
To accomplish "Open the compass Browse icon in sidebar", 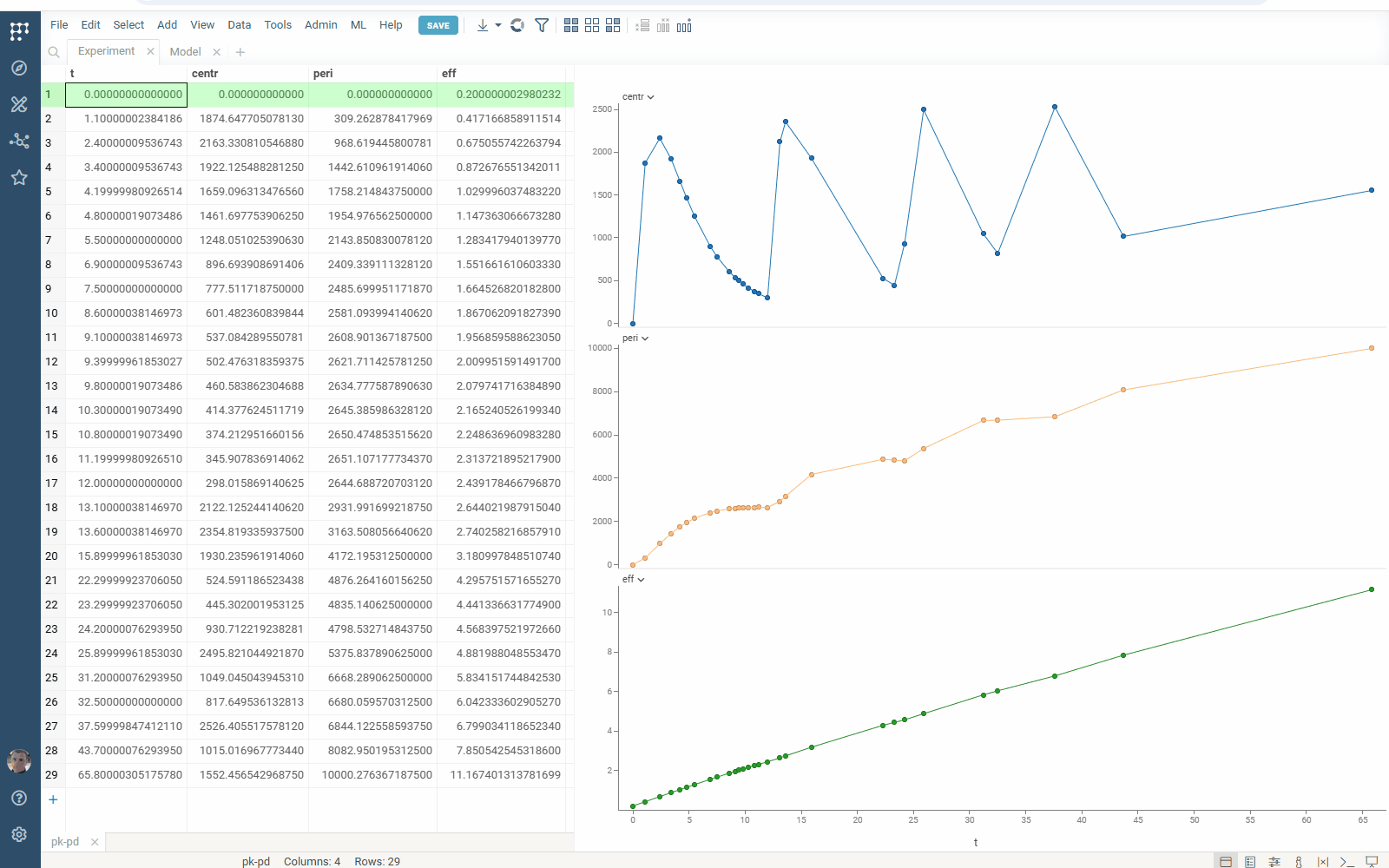I will point(19,68).
